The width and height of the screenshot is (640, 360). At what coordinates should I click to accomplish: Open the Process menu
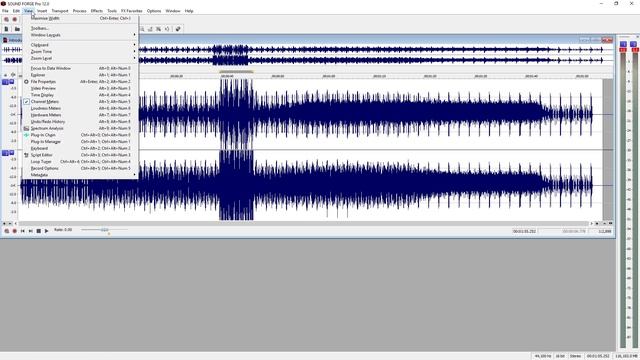[x=79, y=11]
